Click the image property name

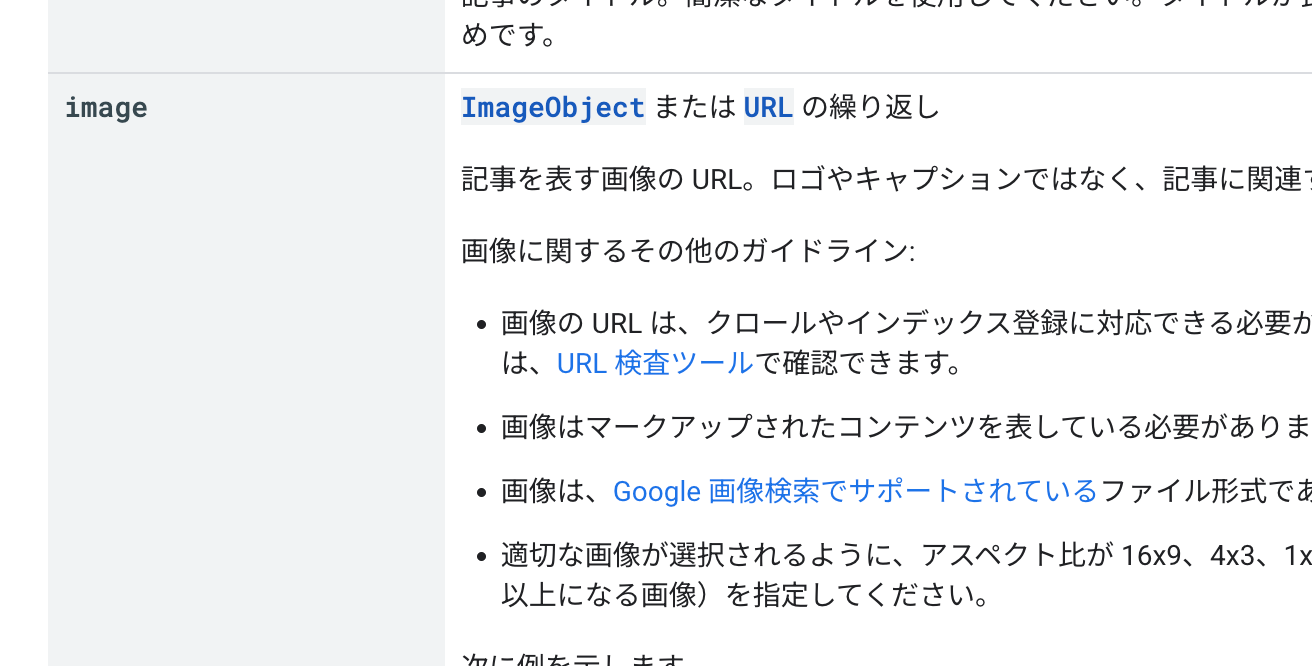click(x=106, y=108)
